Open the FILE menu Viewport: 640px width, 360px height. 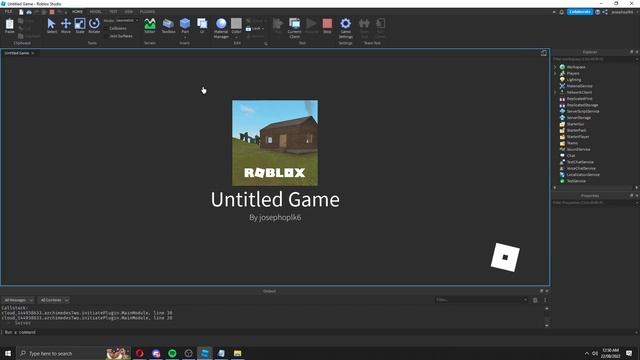[8, 11]
